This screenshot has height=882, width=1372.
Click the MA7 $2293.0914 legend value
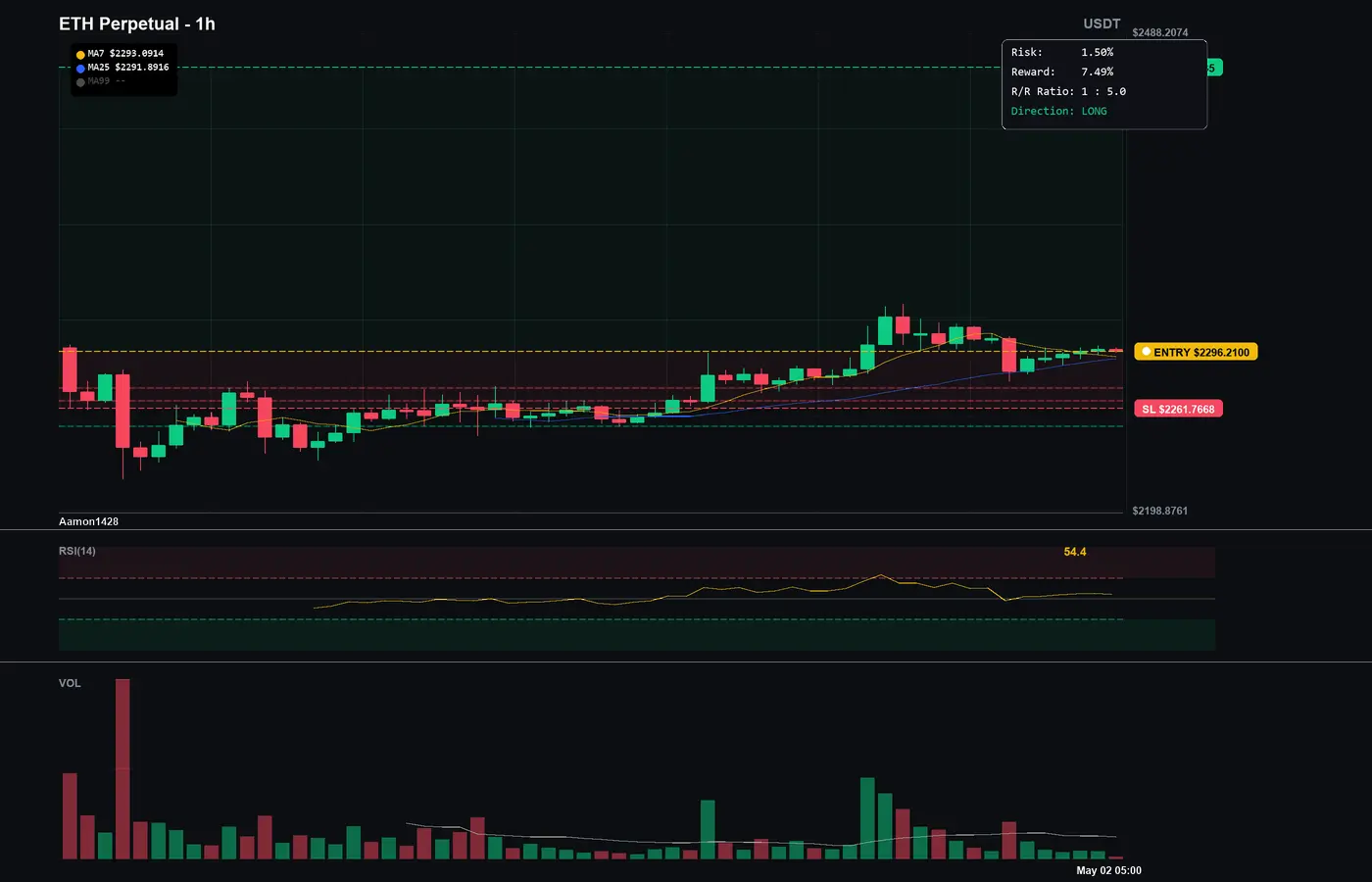(x=125, y=54)
